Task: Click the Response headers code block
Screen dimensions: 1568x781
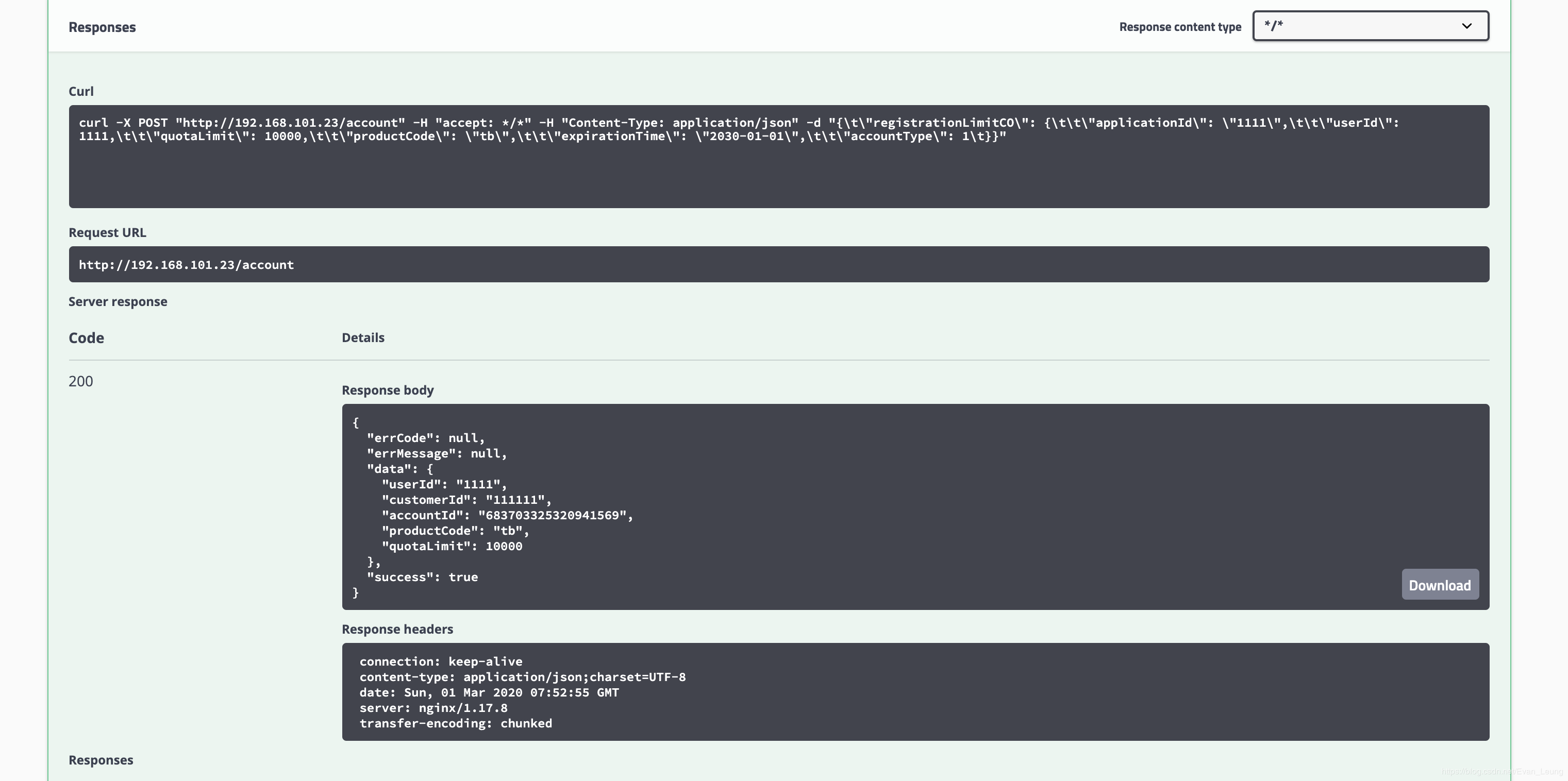Action: click(x=915, y=691)
